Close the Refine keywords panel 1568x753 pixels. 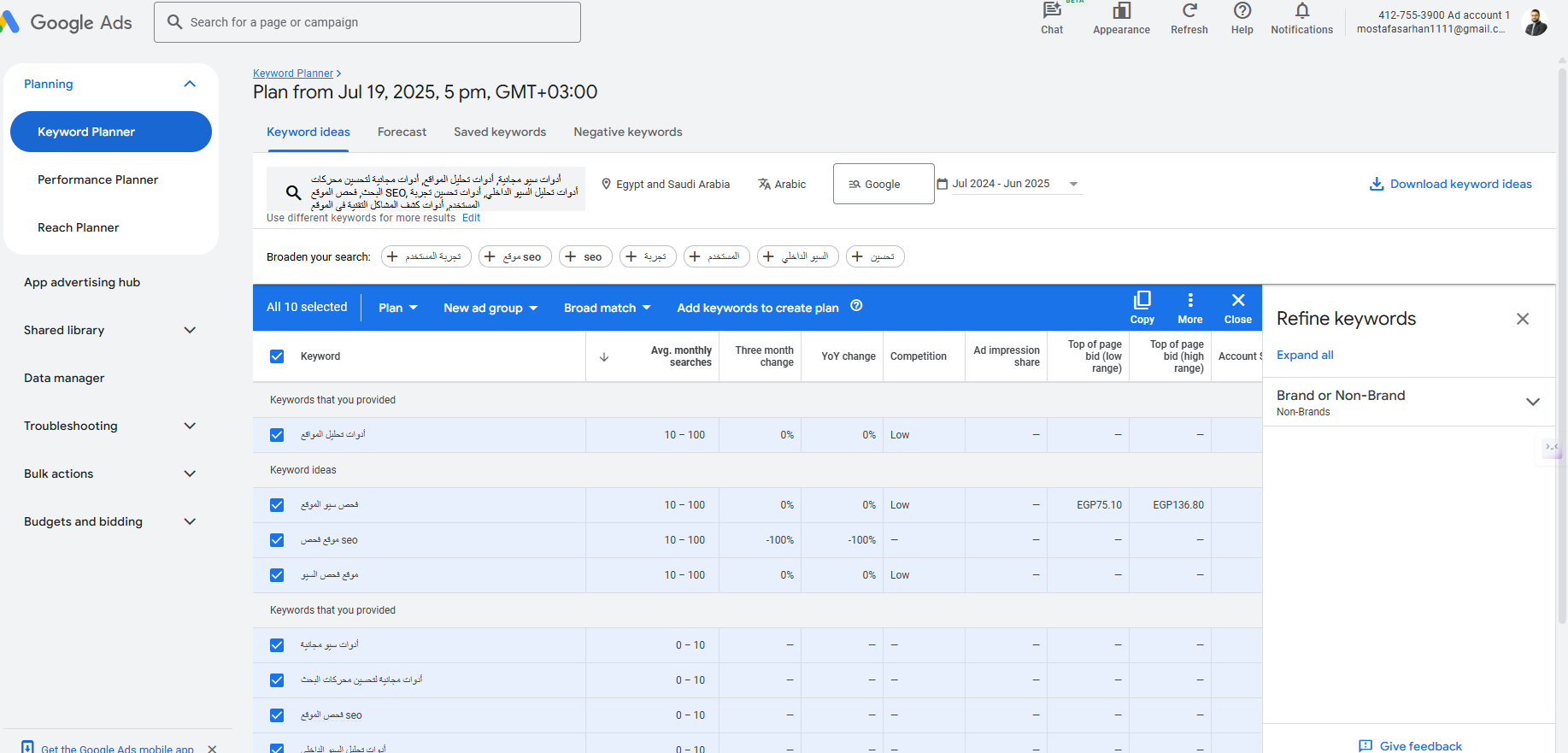[1523, 319]
